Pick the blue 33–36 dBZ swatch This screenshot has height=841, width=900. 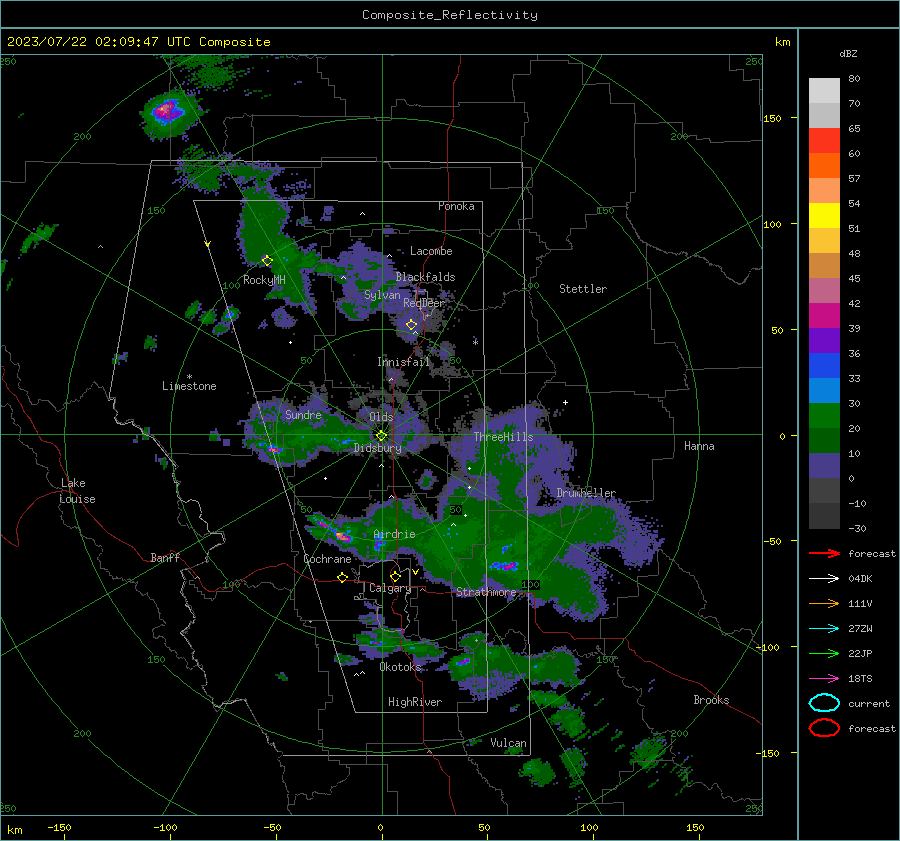coord(824,366)
